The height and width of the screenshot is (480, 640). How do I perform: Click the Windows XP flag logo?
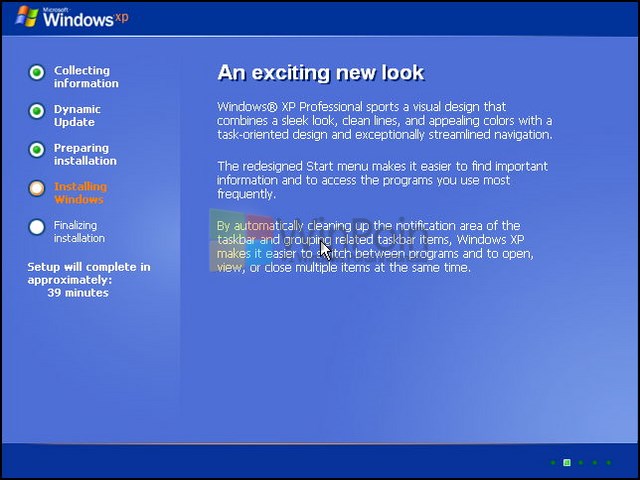click(x=27, y=16)
